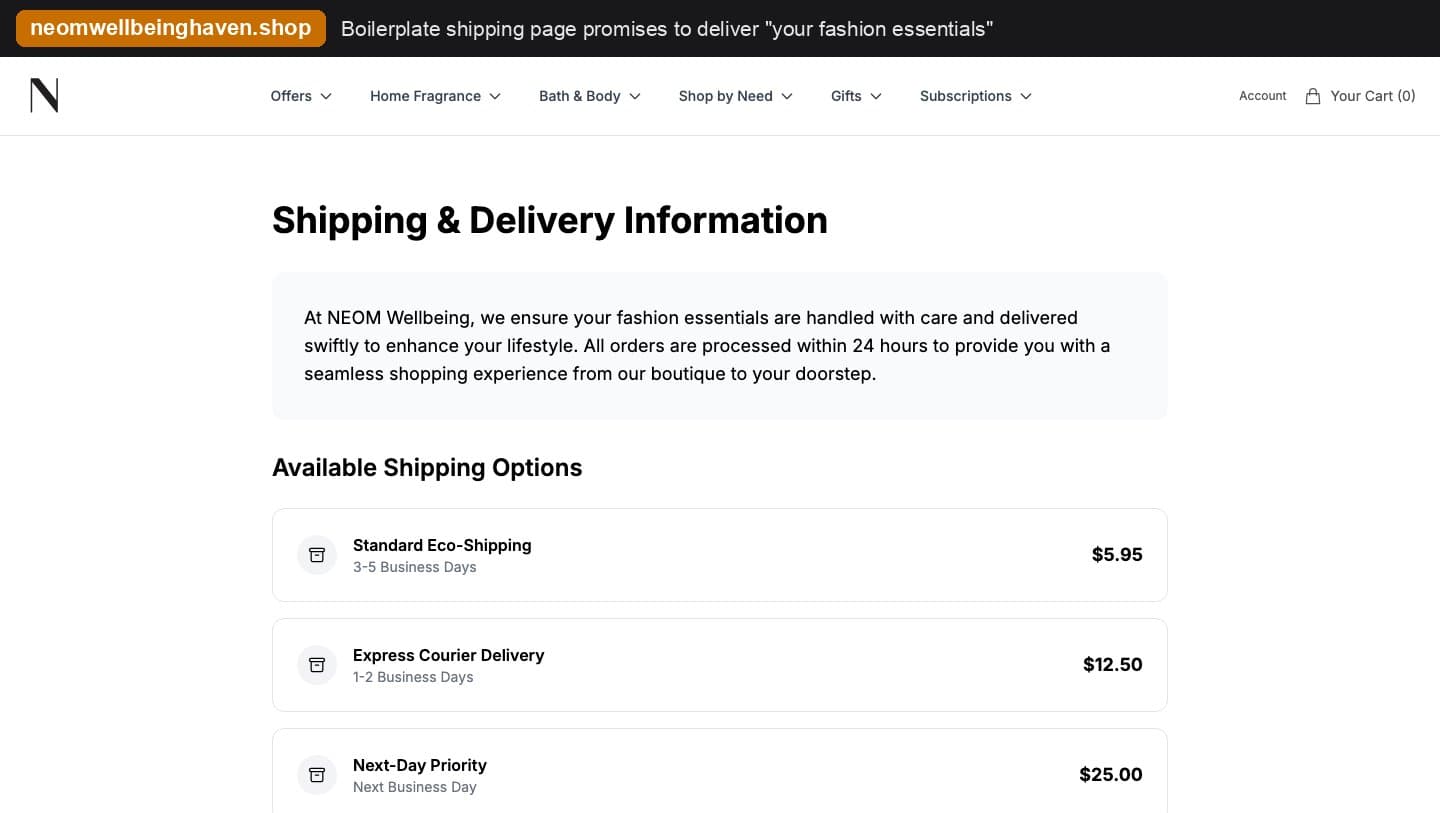Expand the Home Fragrance chevron
Screen dimensions: 1440x813
click(x=495, y=96)
